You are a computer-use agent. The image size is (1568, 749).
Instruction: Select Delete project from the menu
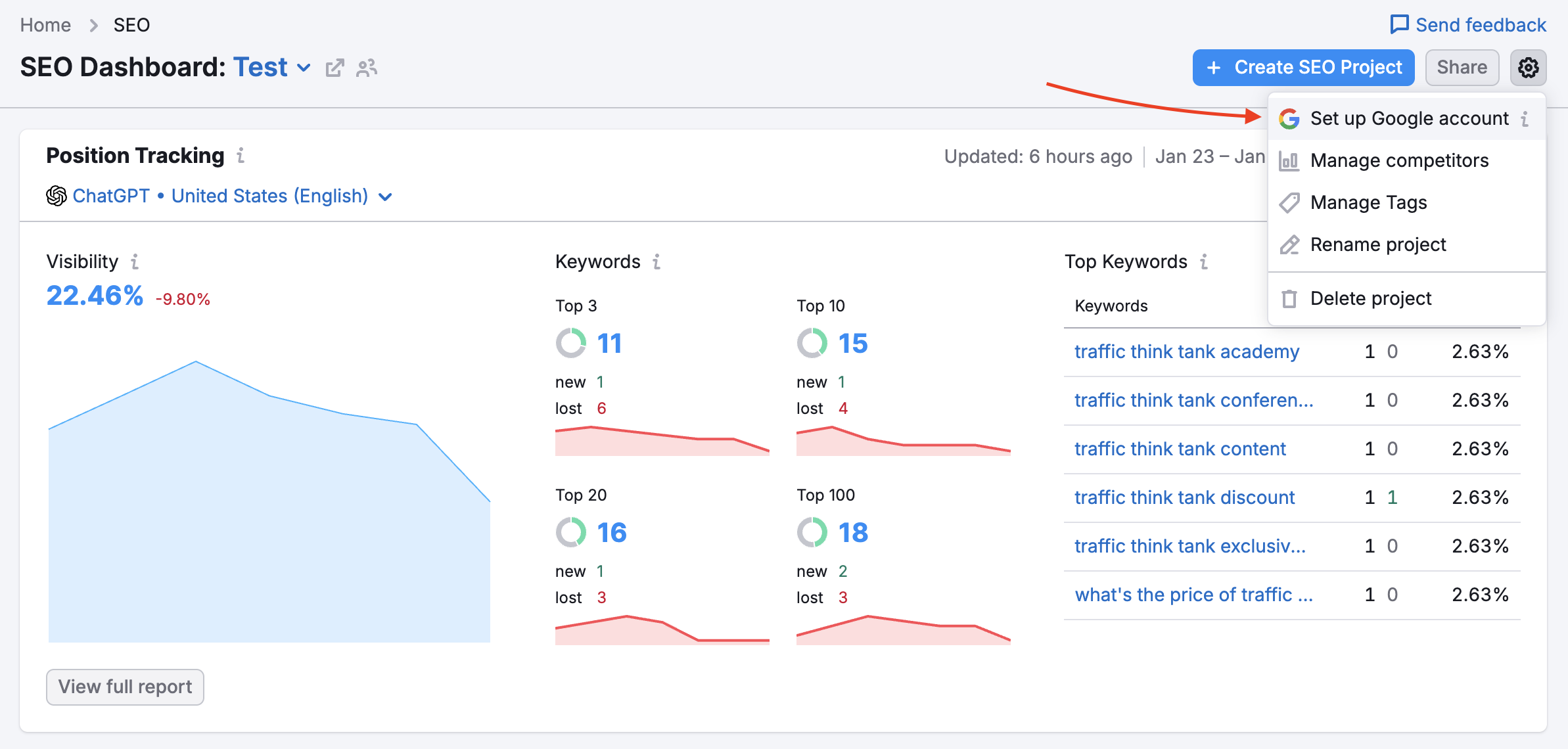pyautogui.click(x=1371, y=298)
